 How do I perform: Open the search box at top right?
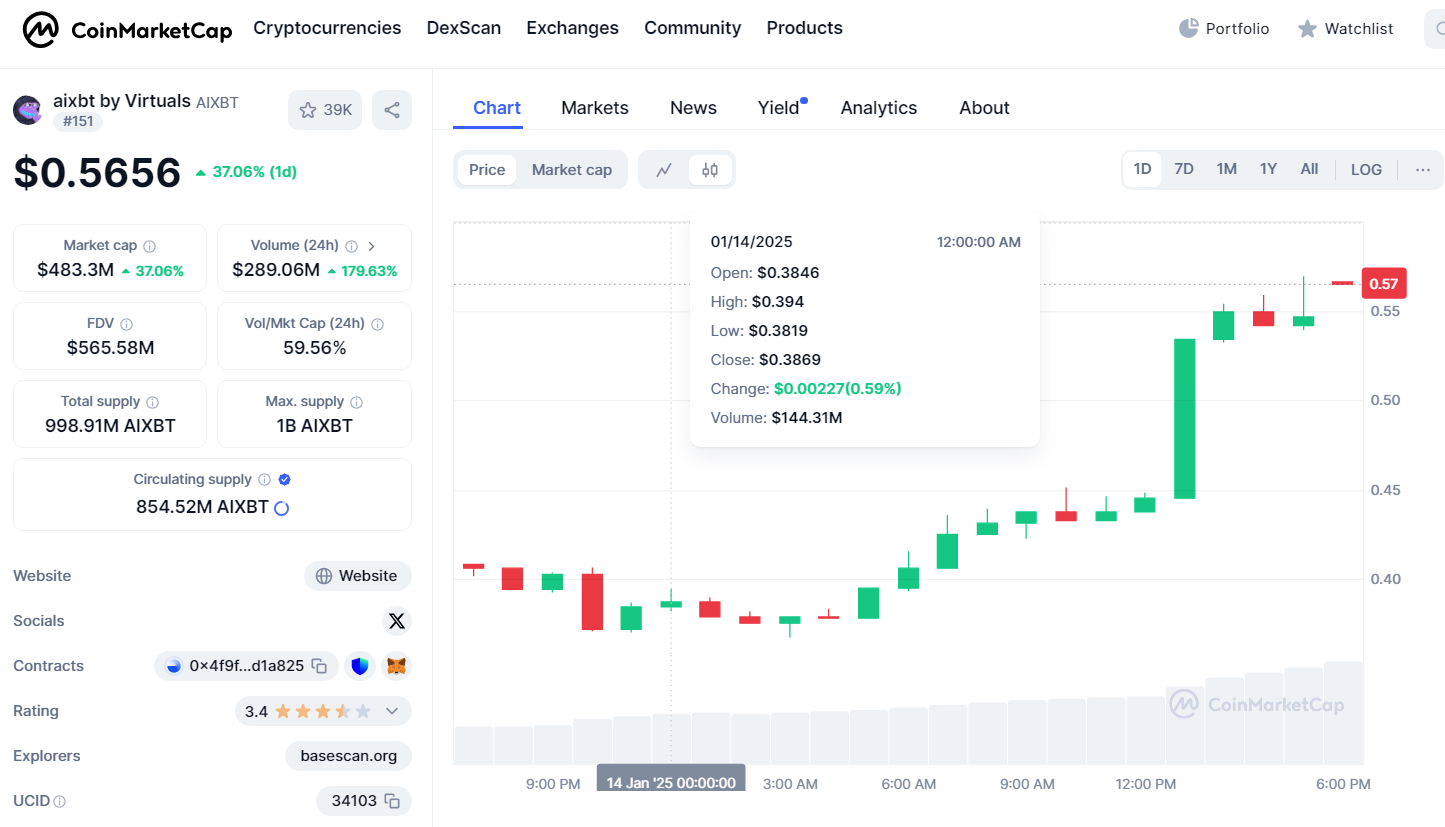click(x=1434, y=29)
